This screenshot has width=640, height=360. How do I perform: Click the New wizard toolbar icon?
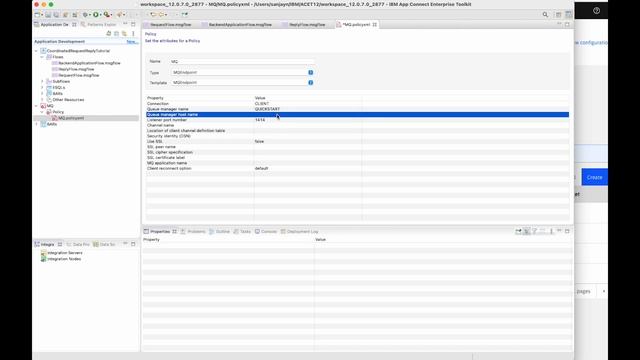click(37, 15)
